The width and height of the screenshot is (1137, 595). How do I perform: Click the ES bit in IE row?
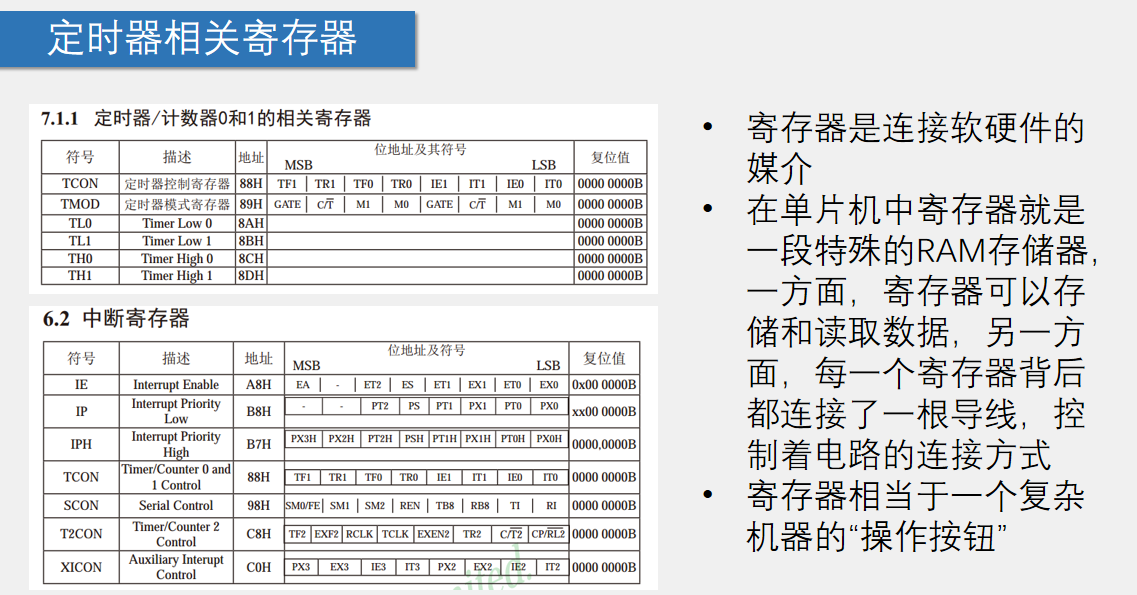pyautogui.click(x=408, y=385)
